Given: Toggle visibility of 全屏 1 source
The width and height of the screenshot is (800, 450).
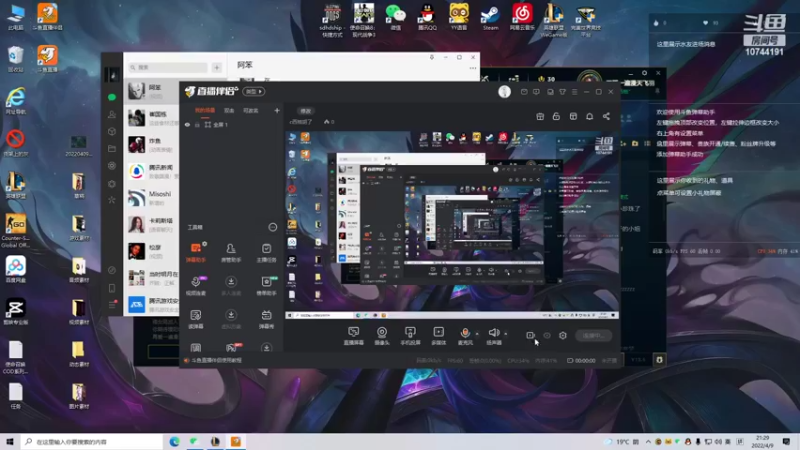Looking at the screenshot, I should (187, 124).
